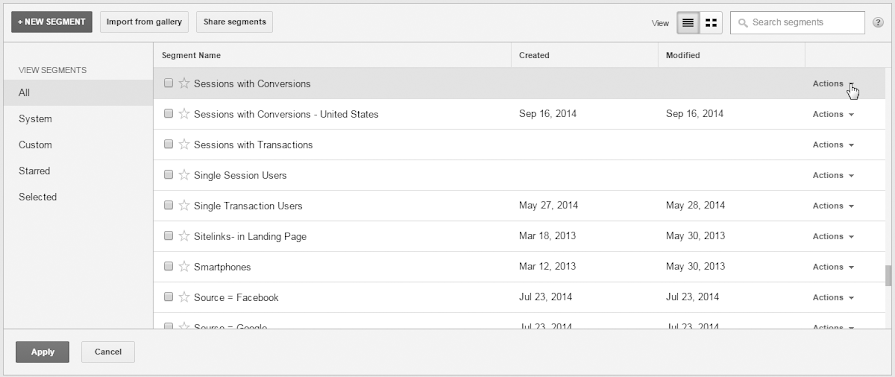Focus the Search segments field
Image resolution: width=895 pixels, height=377 pixels.
click(797, 23)
